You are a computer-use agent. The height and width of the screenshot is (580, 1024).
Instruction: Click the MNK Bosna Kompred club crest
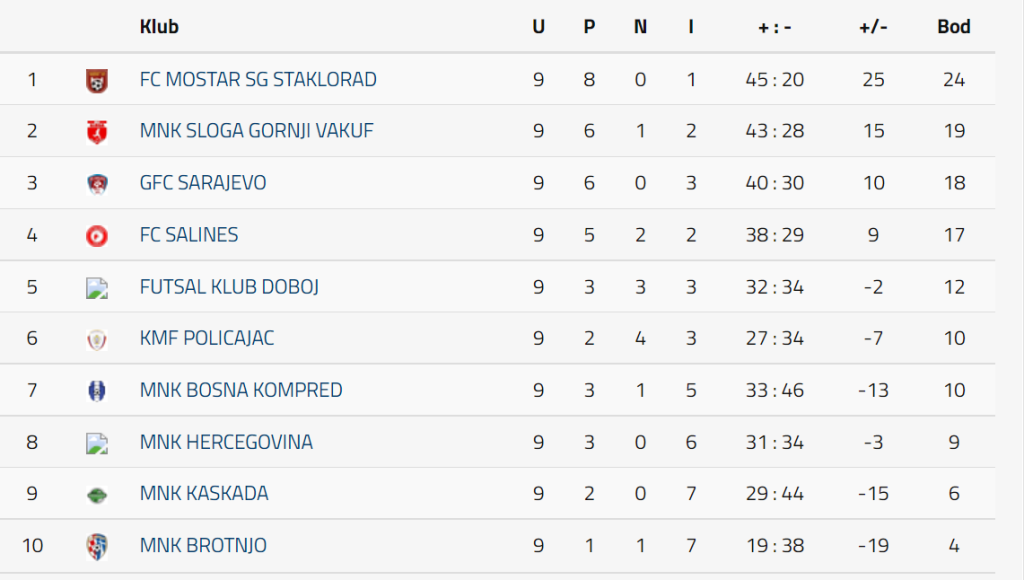coord(96,391)
